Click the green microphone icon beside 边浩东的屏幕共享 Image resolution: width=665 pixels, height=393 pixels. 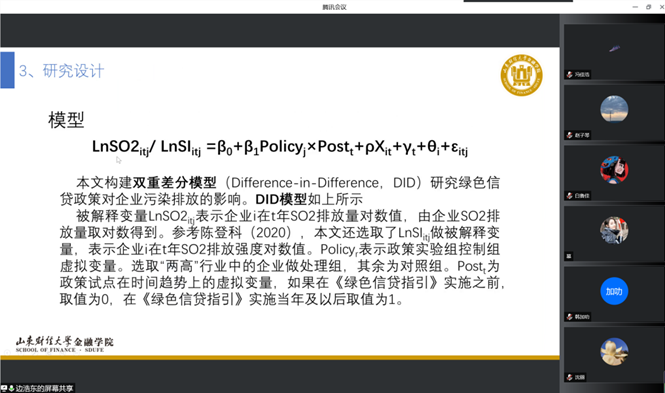tap(11, 388)
